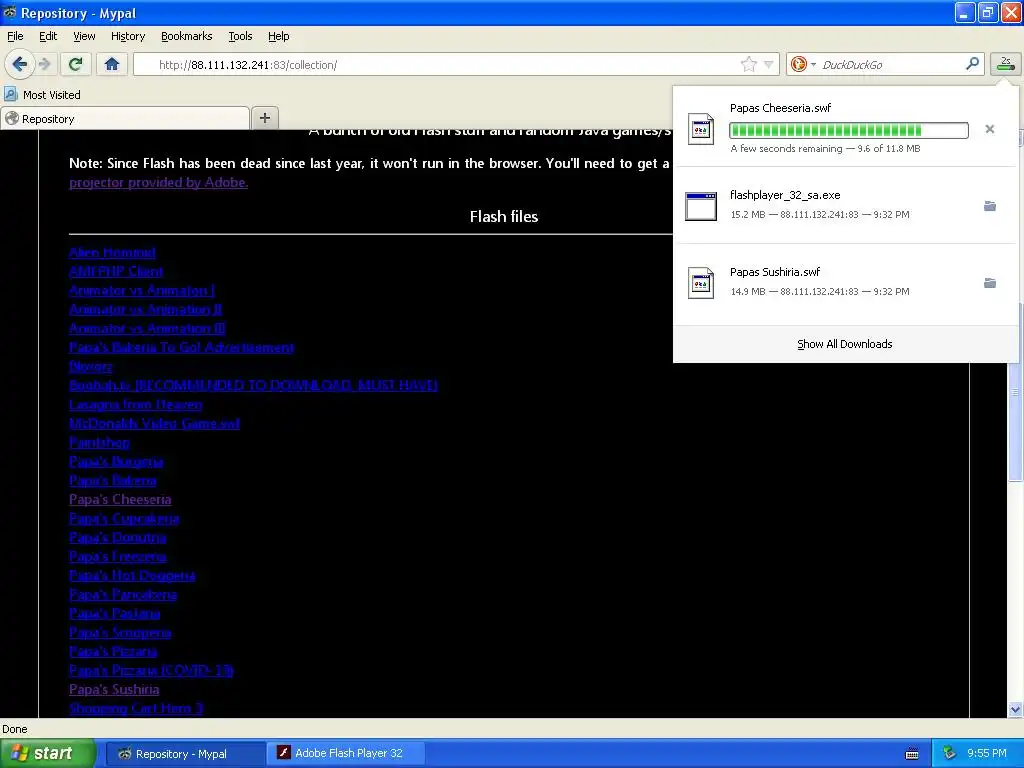Image resolution: width=1024 pixels, height=768 pixels.
Task: Open the File menu
Action: 15,36
